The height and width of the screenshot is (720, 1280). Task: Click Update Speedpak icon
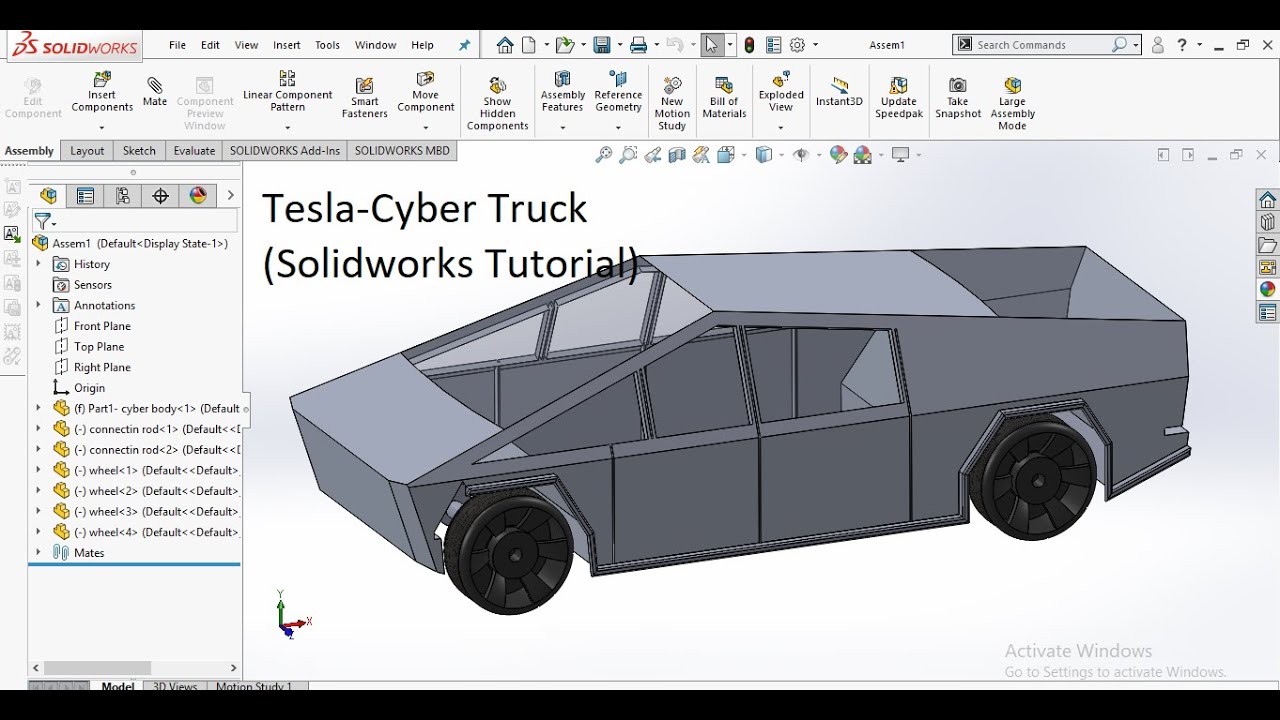coord(899,97)
